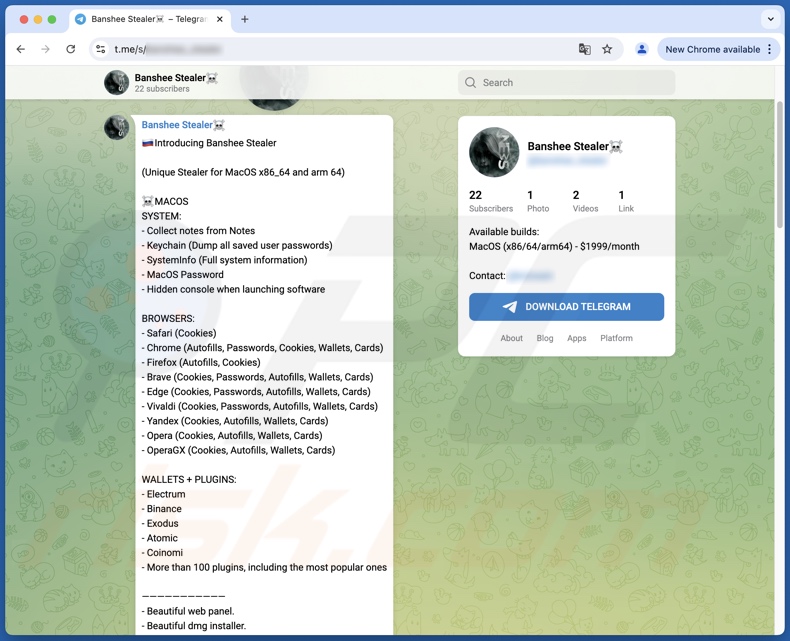The image size is (790, 641).
Task: Open the 1 Photo counter
Action: [538, 201]
